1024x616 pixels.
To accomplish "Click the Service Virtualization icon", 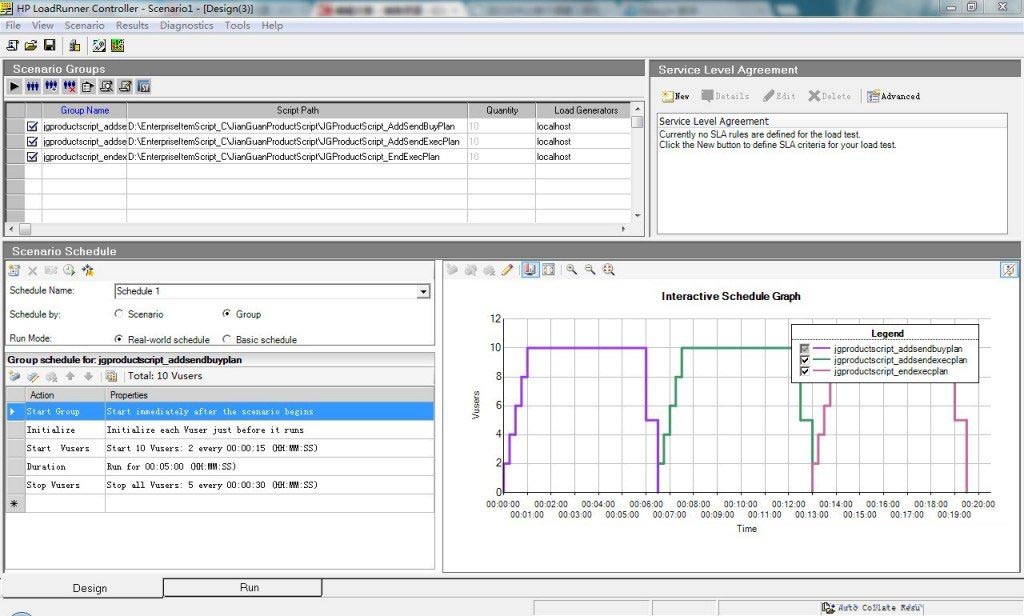I will pos(144,86).
